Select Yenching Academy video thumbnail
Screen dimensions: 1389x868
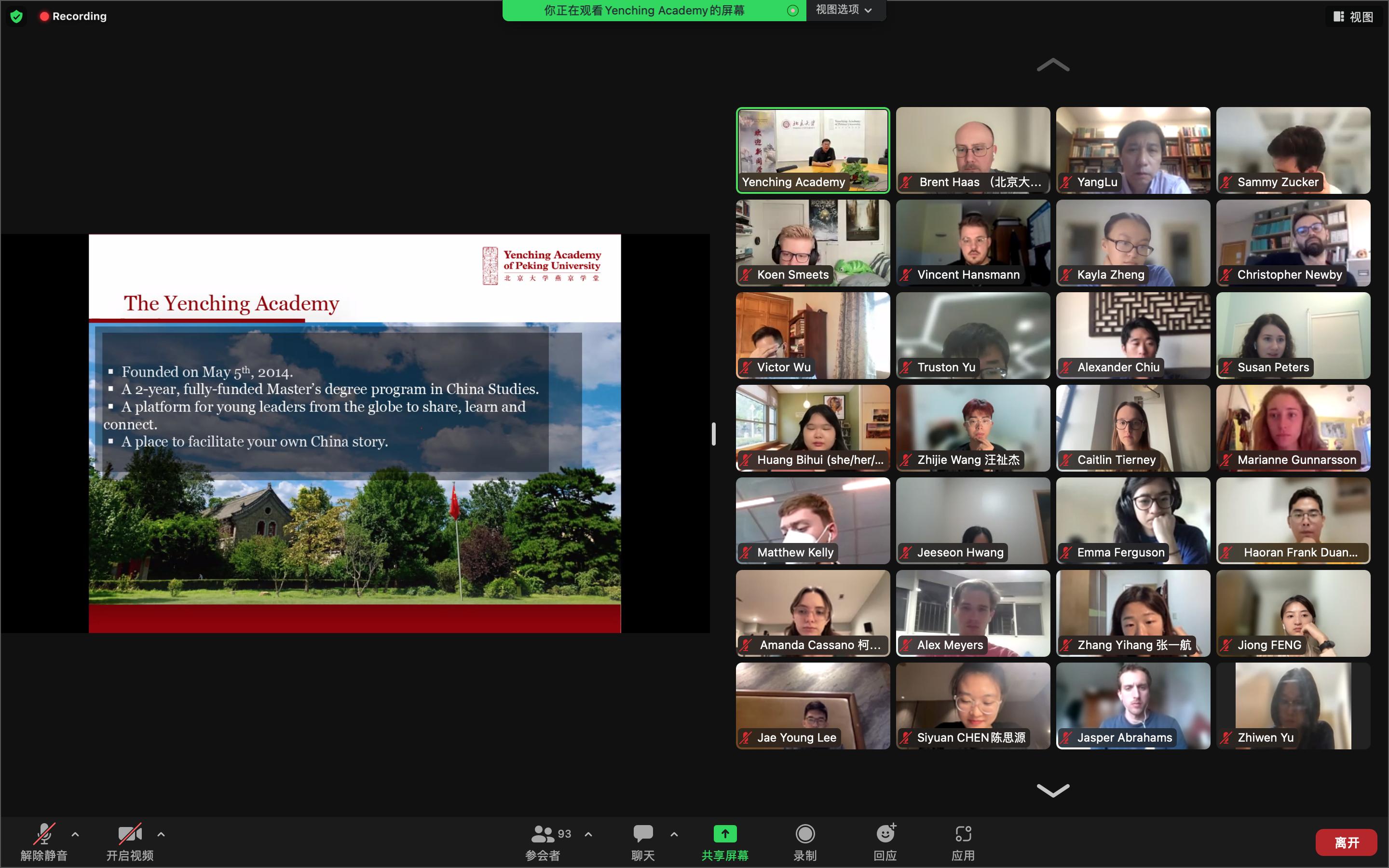click(x=812, y=149)
